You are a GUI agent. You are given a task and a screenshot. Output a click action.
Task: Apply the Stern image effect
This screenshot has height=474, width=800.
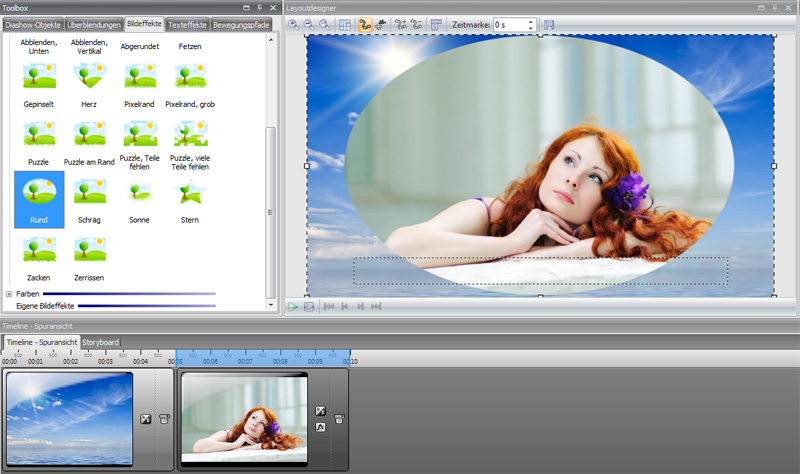190,191
